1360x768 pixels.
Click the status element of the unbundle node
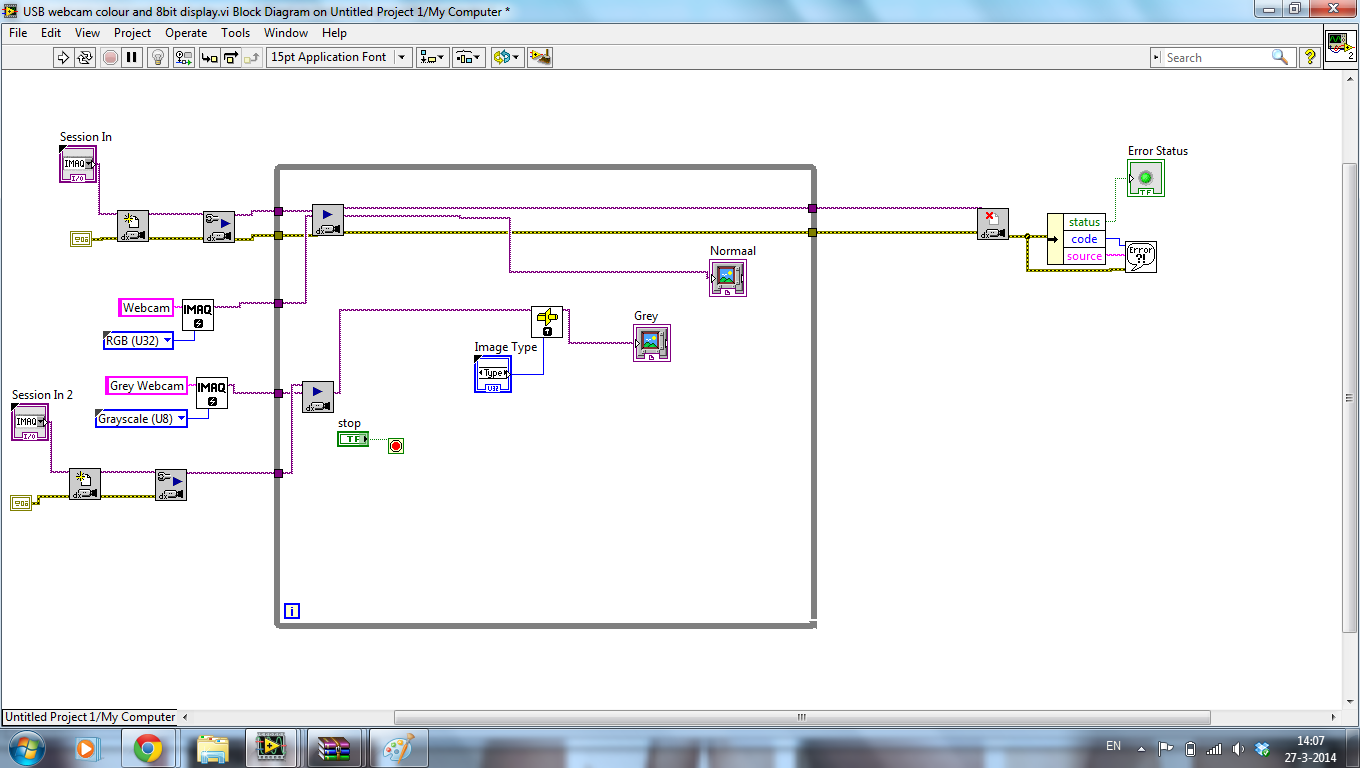pyautogui.click(x=1084, y=222)
